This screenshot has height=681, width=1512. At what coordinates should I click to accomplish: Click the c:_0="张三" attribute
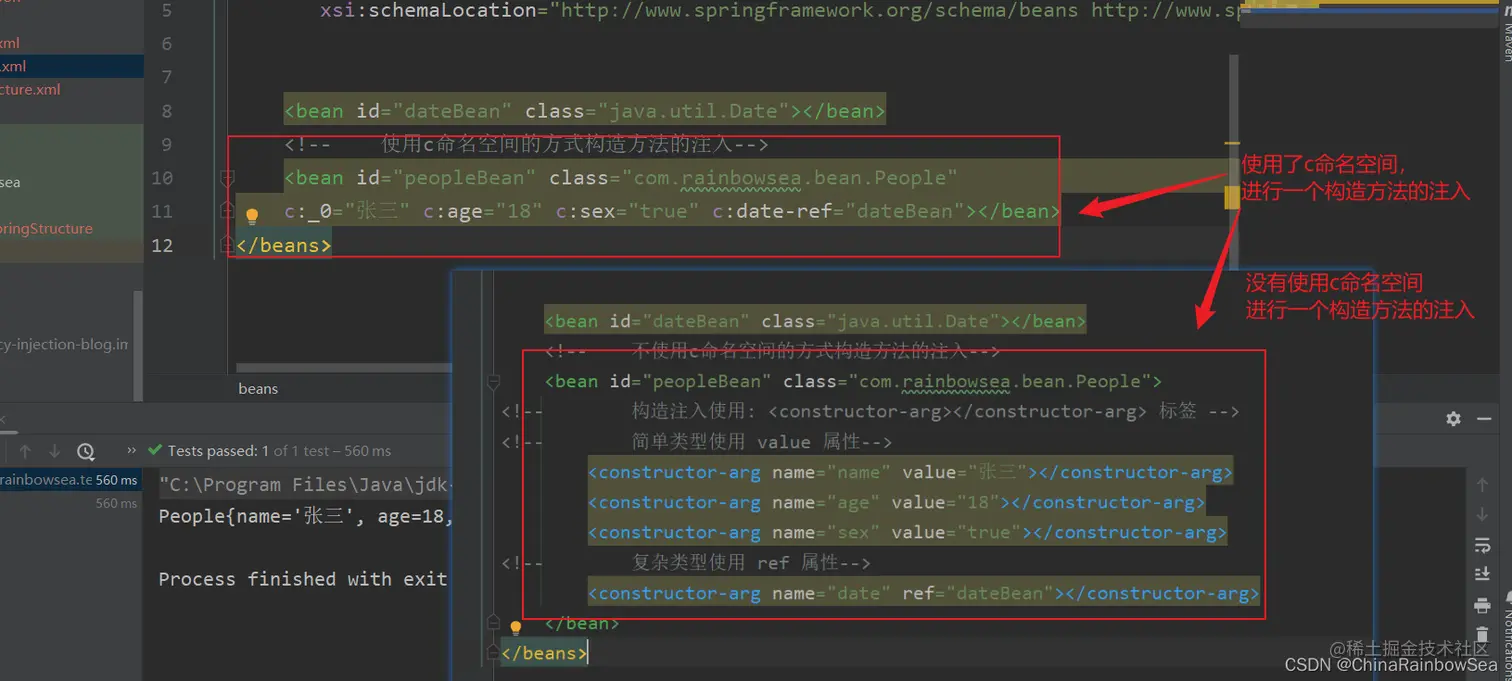click(x=346, y=211)
